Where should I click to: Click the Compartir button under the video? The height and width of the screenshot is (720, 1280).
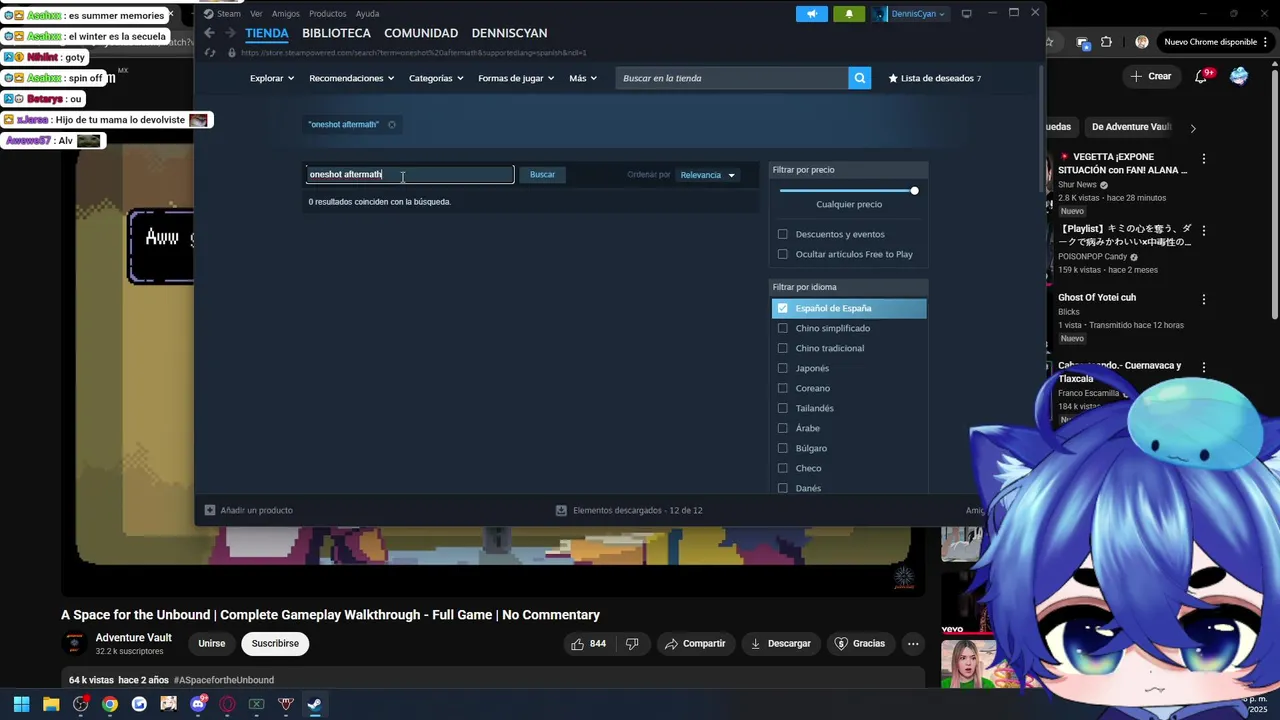(x=695, y=644)
